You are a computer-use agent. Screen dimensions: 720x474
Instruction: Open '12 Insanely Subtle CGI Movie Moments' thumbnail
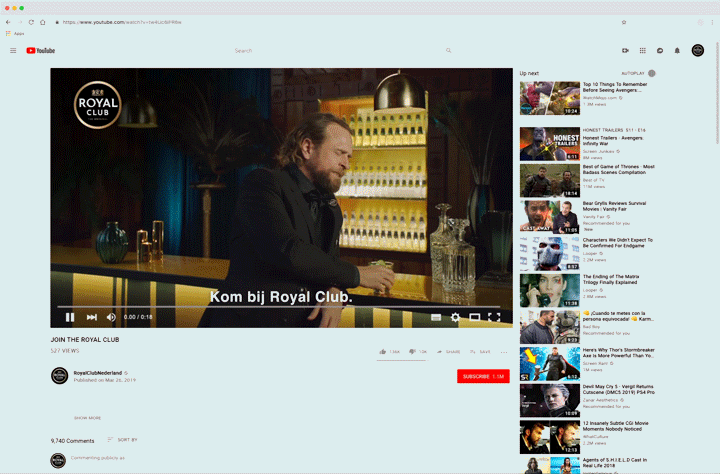550,437
